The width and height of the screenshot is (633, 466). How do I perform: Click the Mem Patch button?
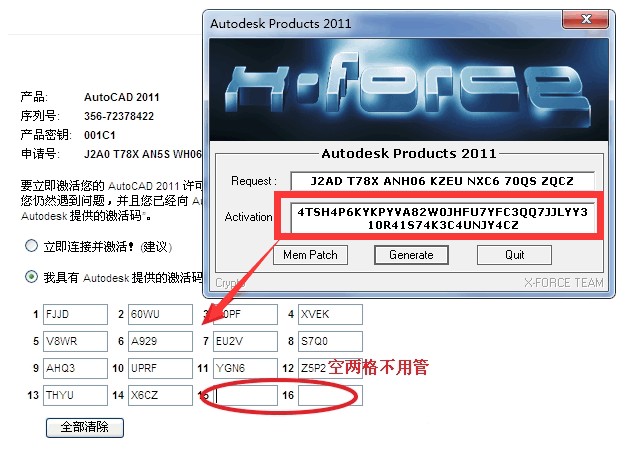pos(310,255)
